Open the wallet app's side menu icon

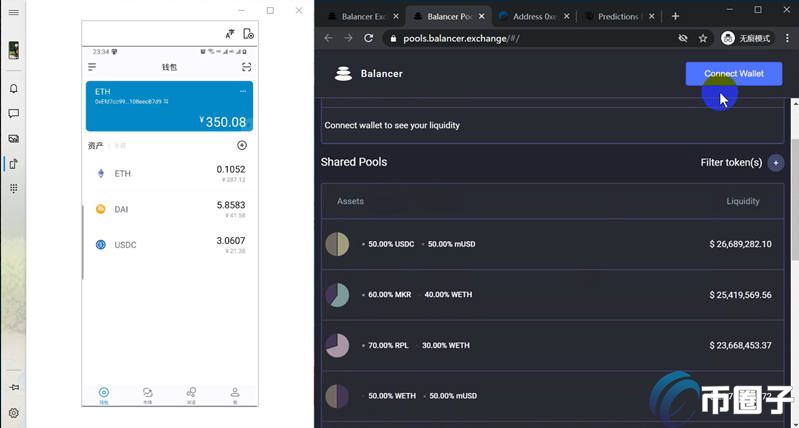click(x=92, y=67)
